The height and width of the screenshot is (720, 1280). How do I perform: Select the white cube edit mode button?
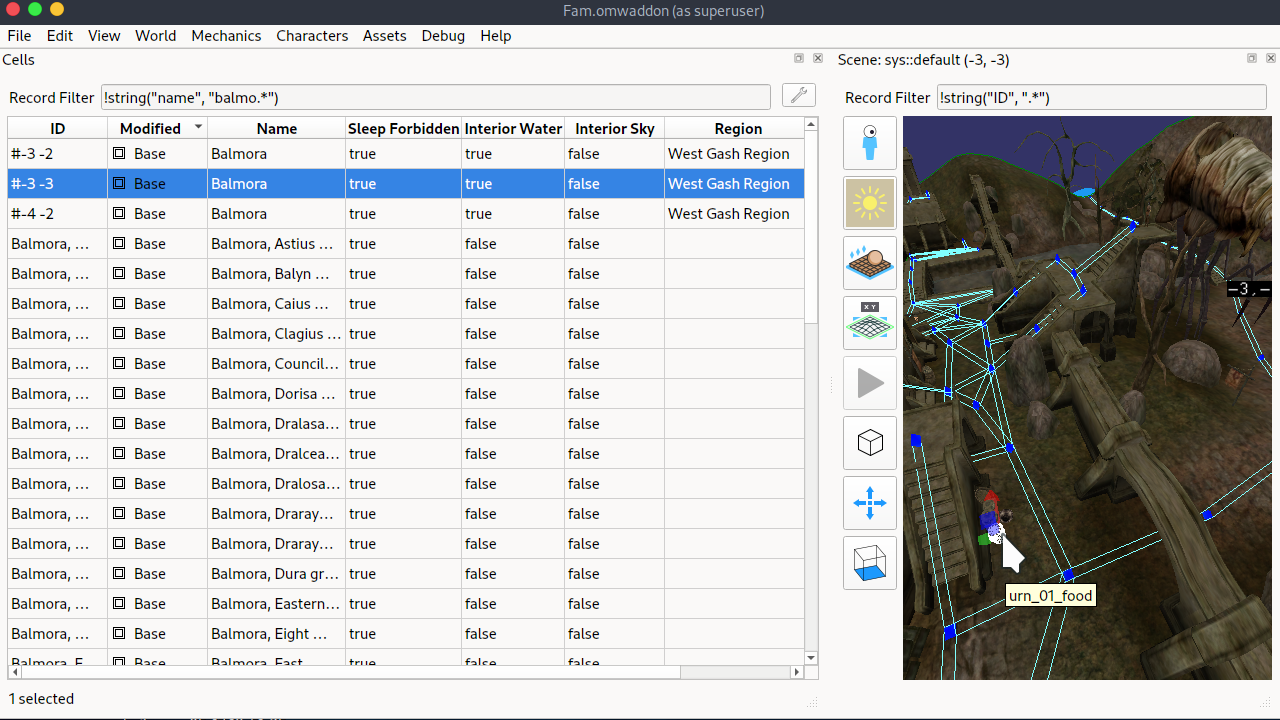click(x=870, y=443)
